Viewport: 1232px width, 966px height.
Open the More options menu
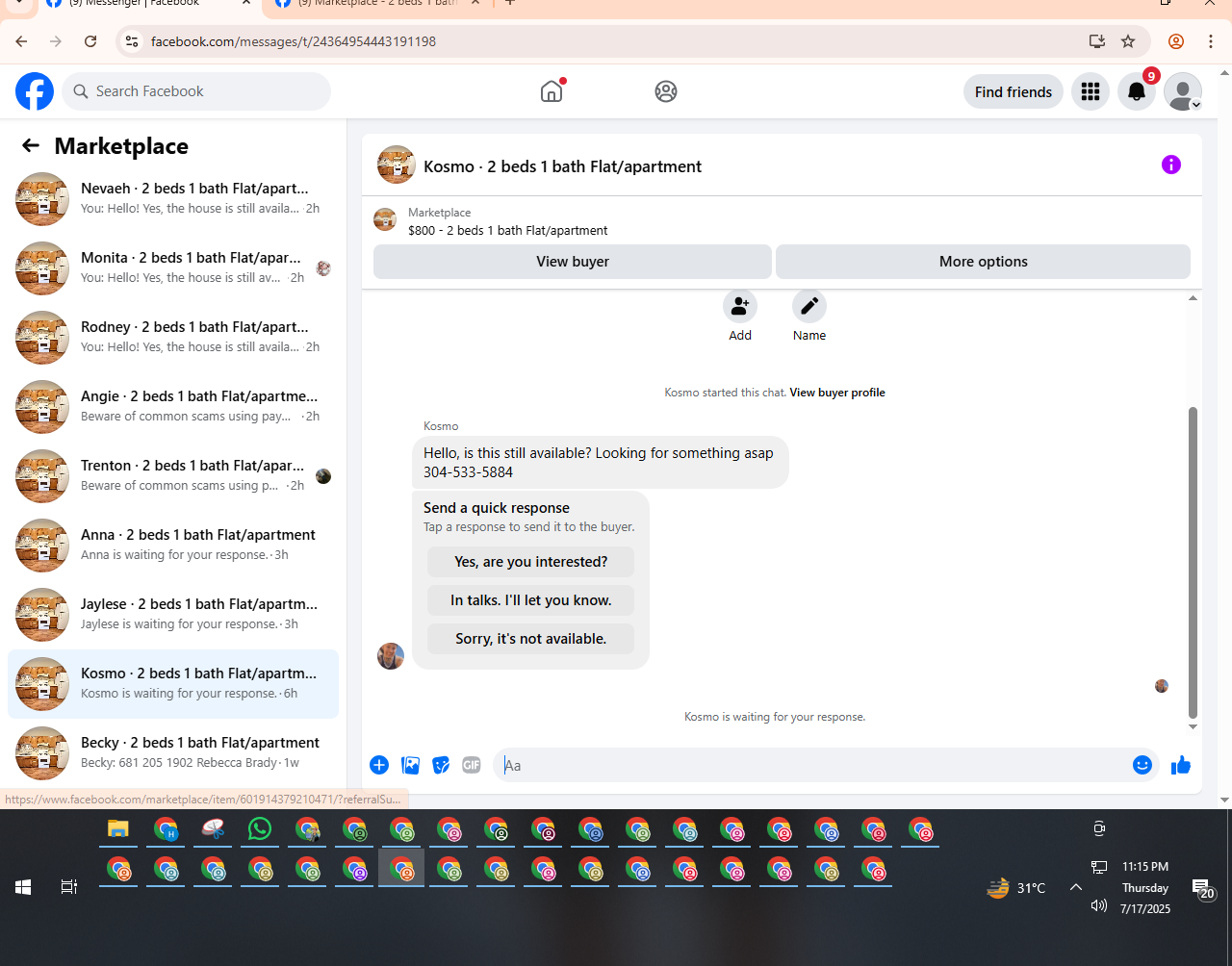coord(983,262)
